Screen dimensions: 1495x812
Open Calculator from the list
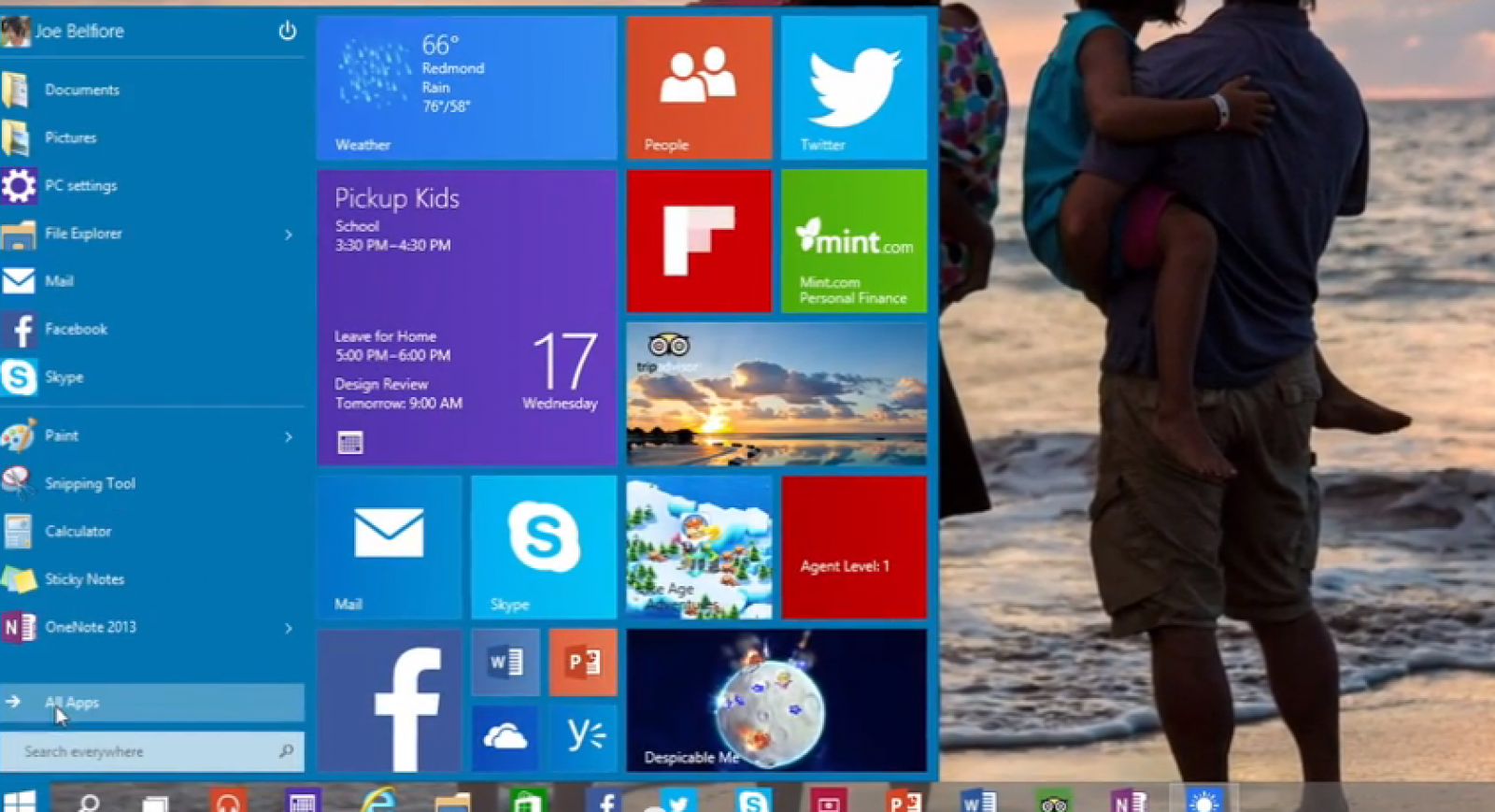(x=152, y=531)
